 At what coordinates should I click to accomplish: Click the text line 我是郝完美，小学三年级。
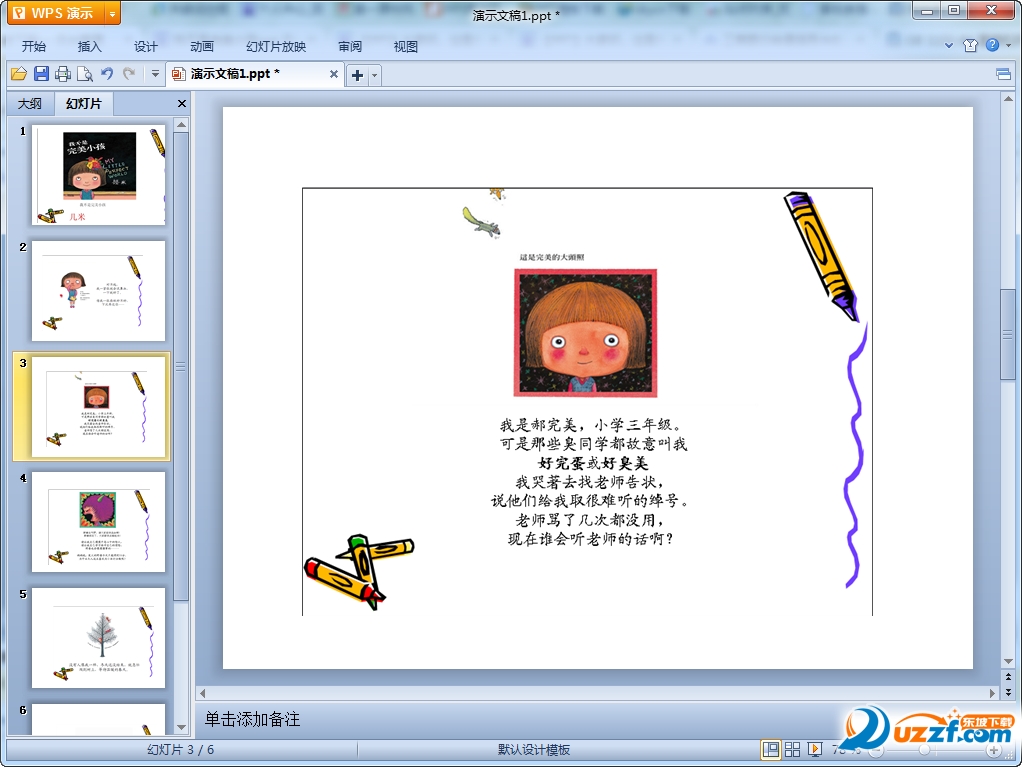pos(591,425)
